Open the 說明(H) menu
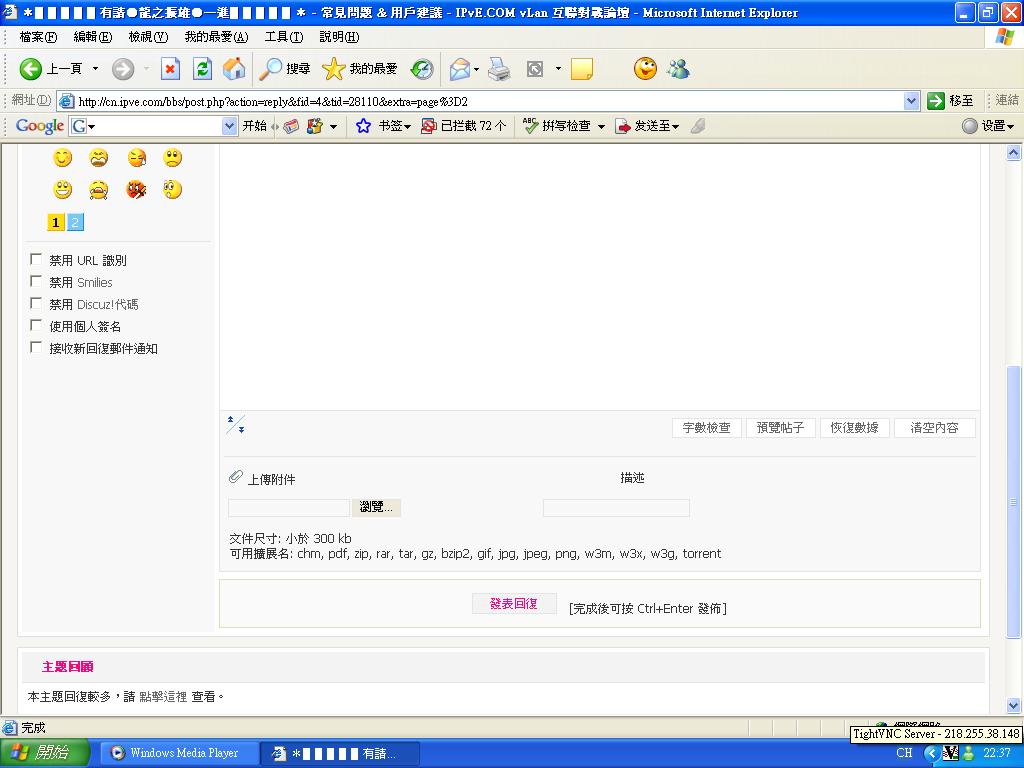Viewport: 1024px width, 768px height. [339, 37]
